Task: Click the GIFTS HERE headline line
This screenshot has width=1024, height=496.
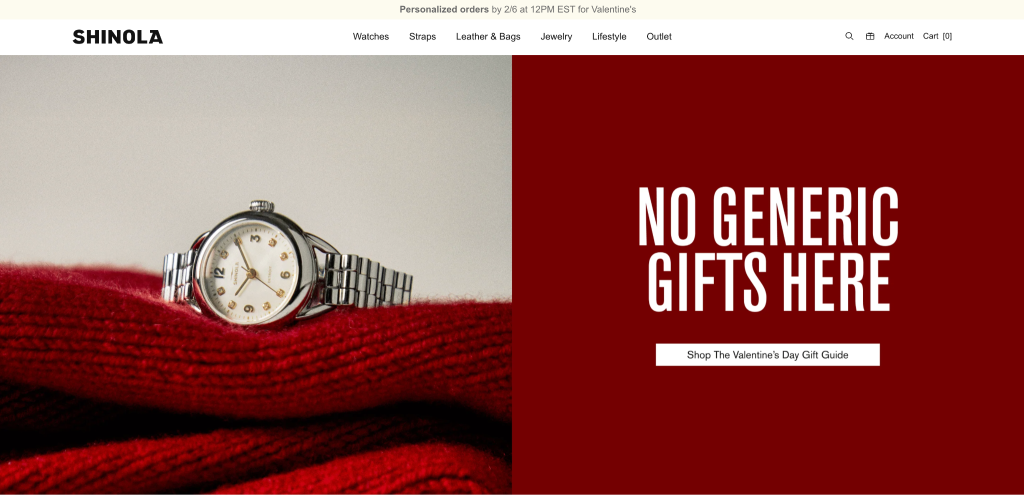Action: point(769,282)
